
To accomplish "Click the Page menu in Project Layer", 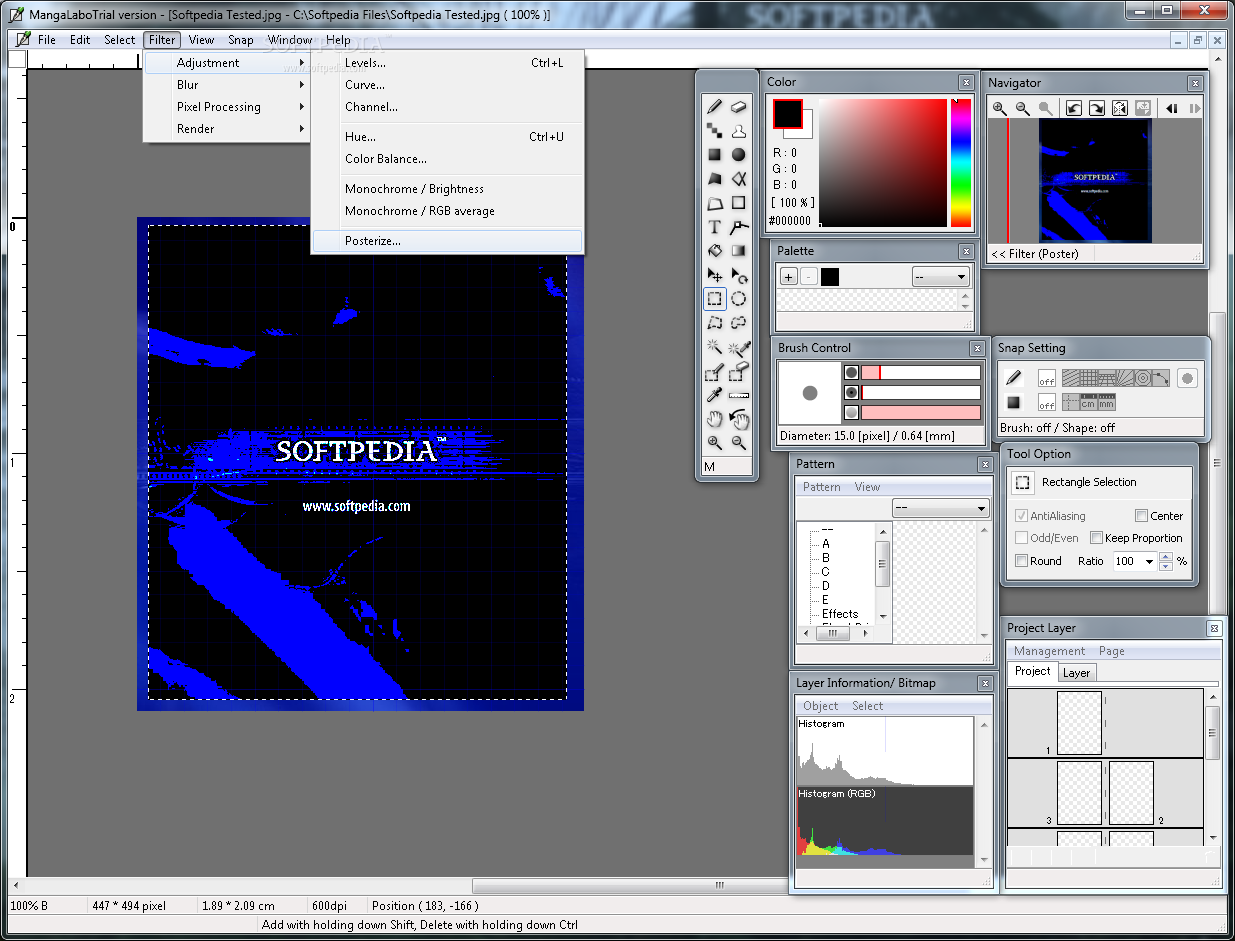I will (x=1111, y=651).
